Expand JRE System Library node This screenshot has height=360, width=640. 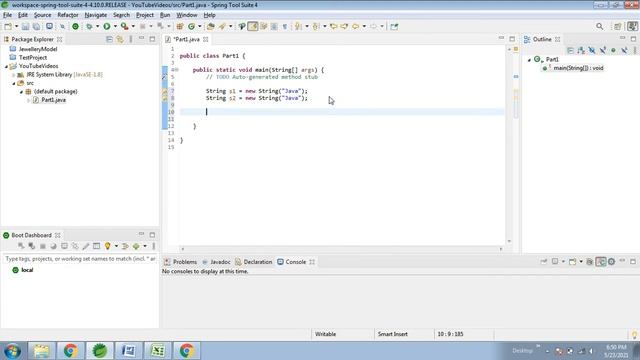(13, 75)
